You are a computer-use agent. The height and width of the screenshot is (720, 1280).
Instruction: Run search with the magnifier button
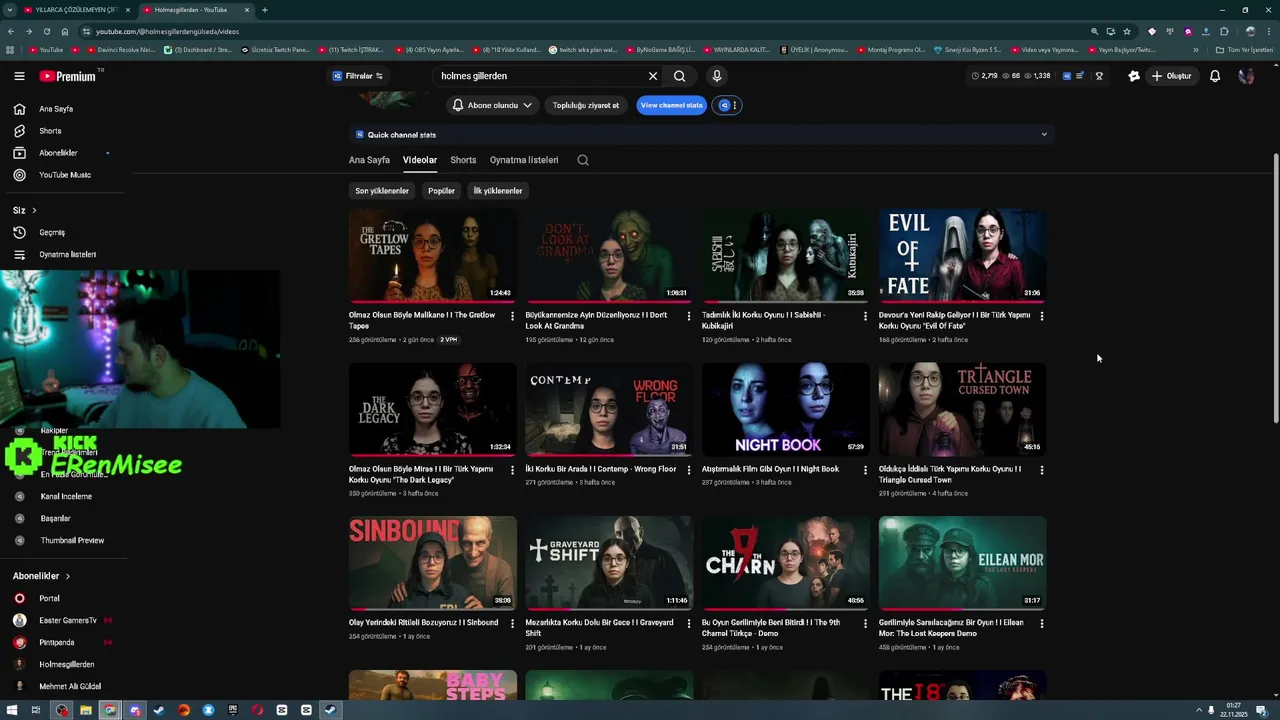coord(680,76)
